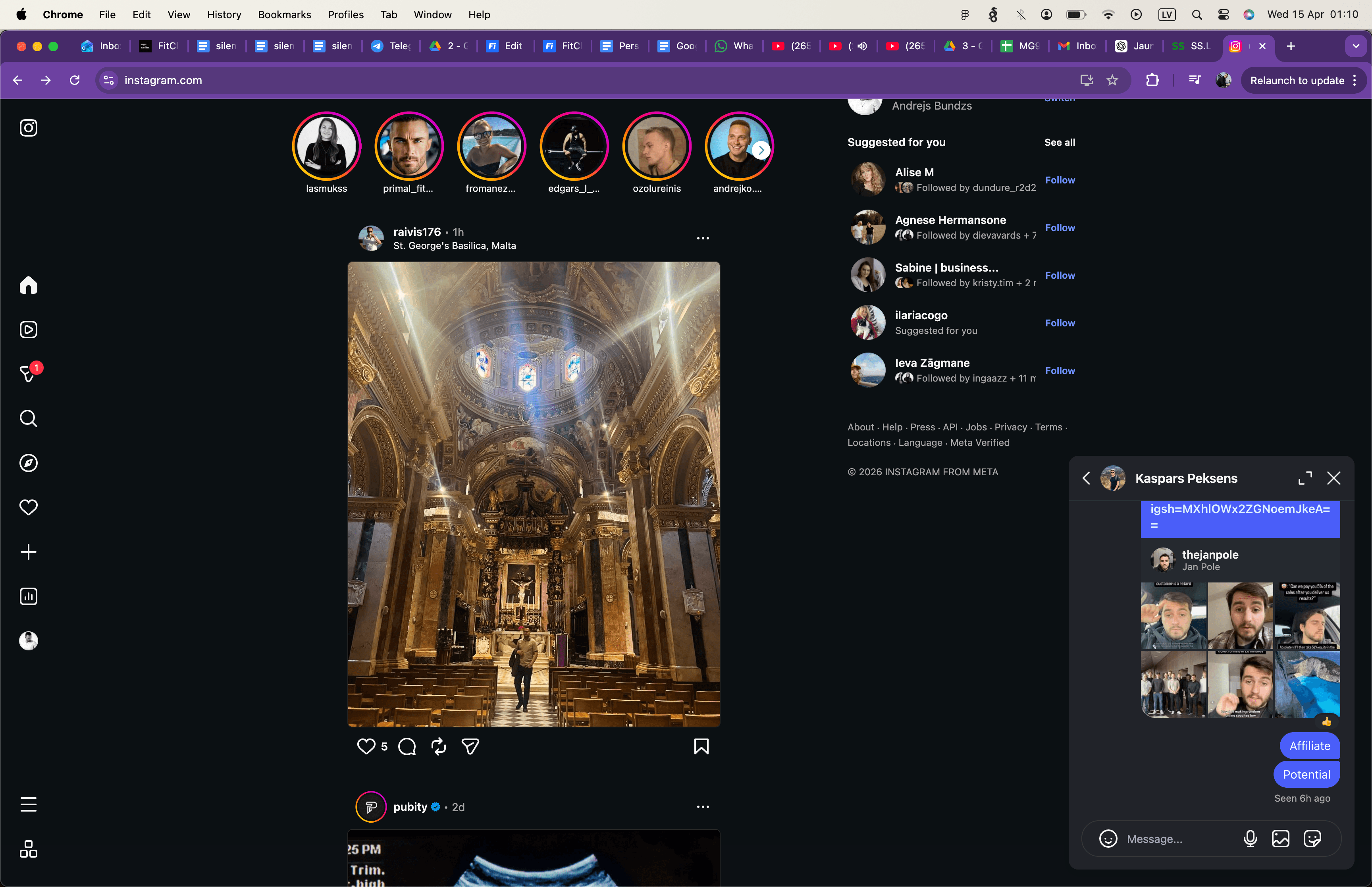The image size is (1372, 887).
Task: Follow Ieva Zāgmane
Action: (1060, 371)
